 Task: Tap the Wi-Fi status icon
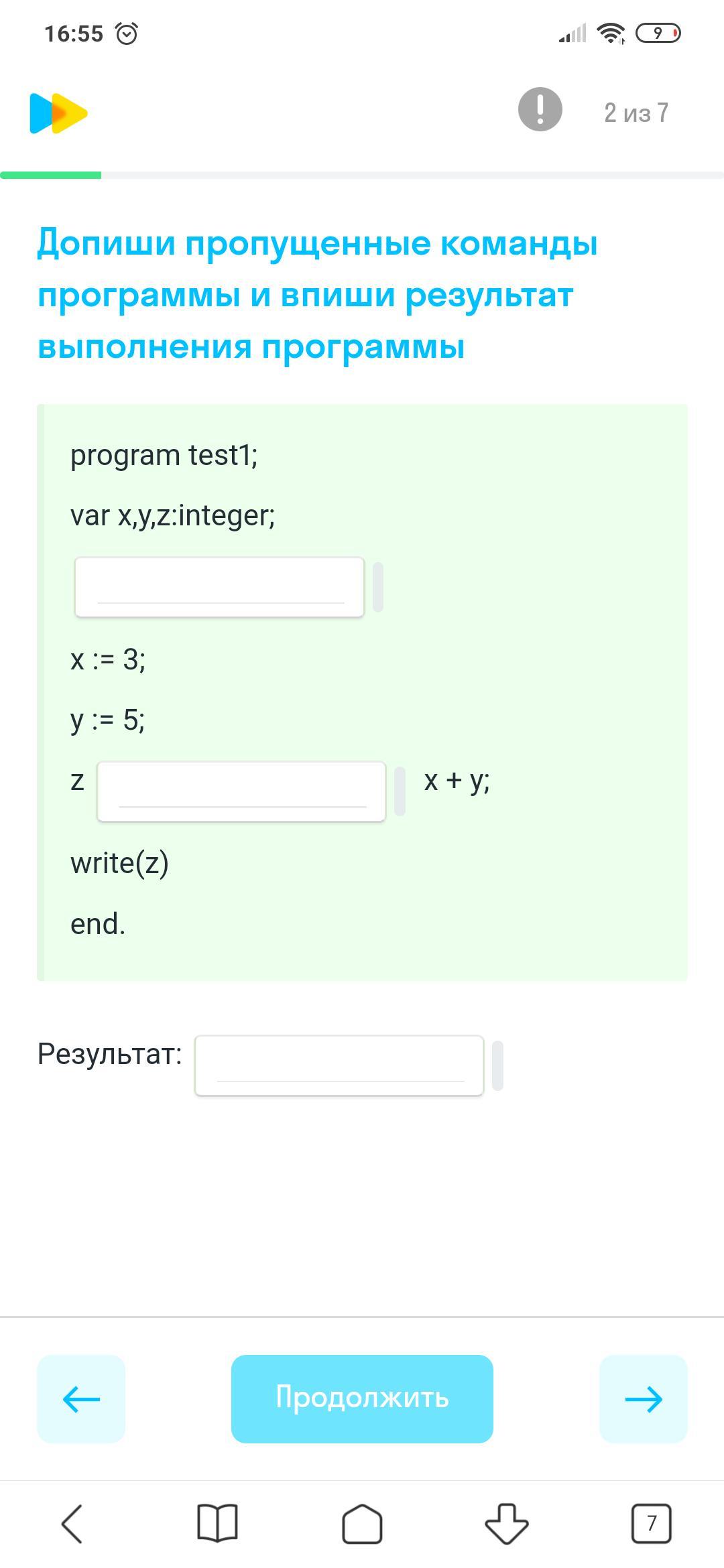tap(611, 33)
